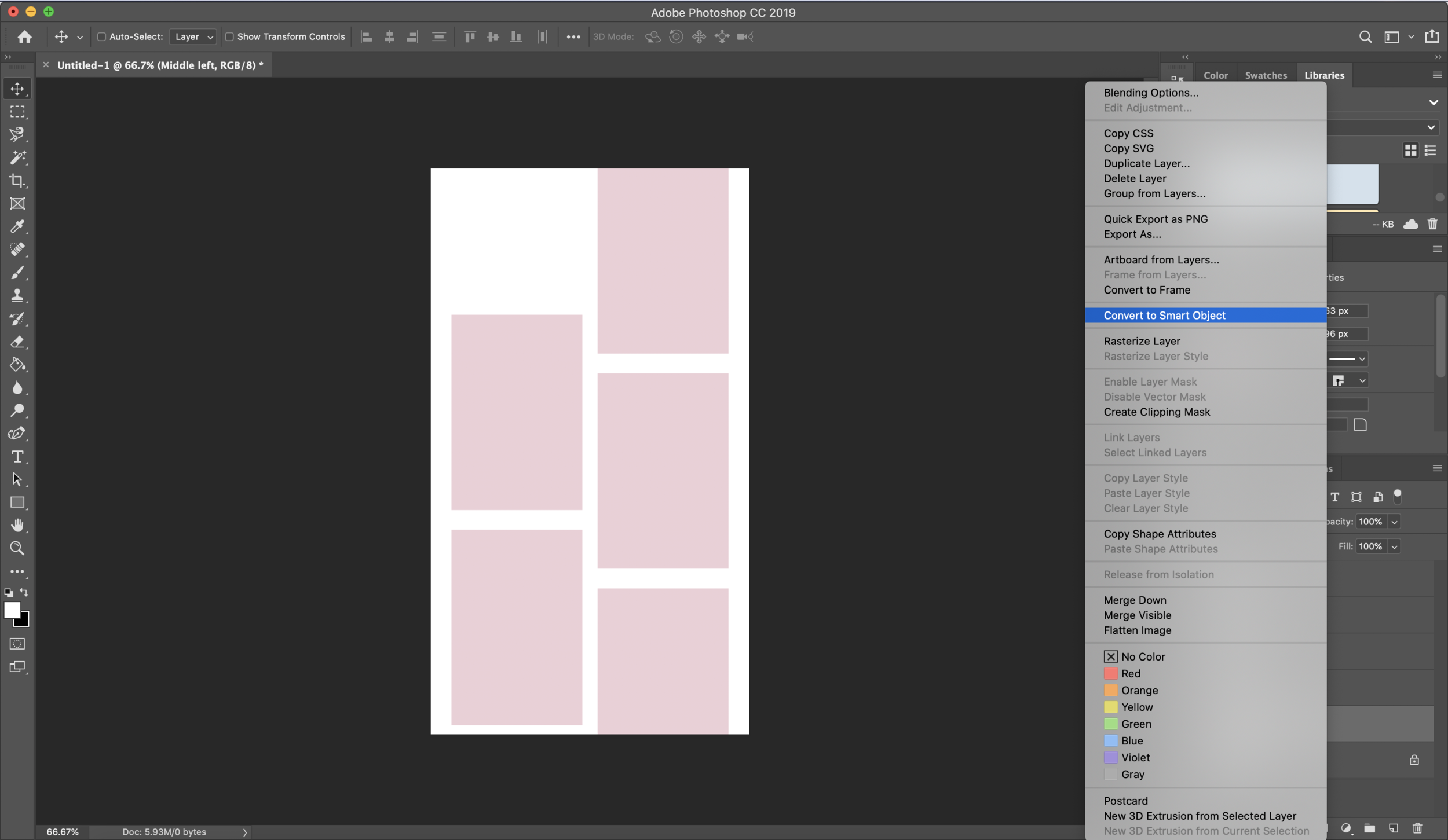This screenshot has width=1448, height=840.
Task: Click the Home icon in options bar
Action: [24, 37]
